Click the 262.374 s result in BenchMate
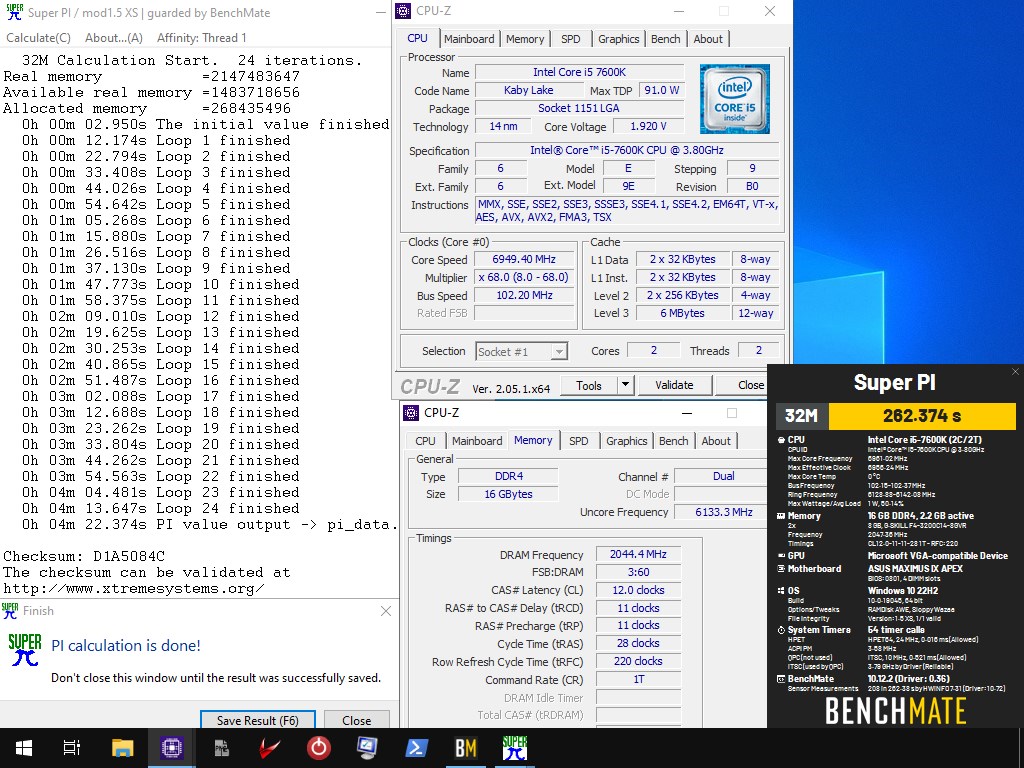1024x768 pixels. click(x=921, y=415)
